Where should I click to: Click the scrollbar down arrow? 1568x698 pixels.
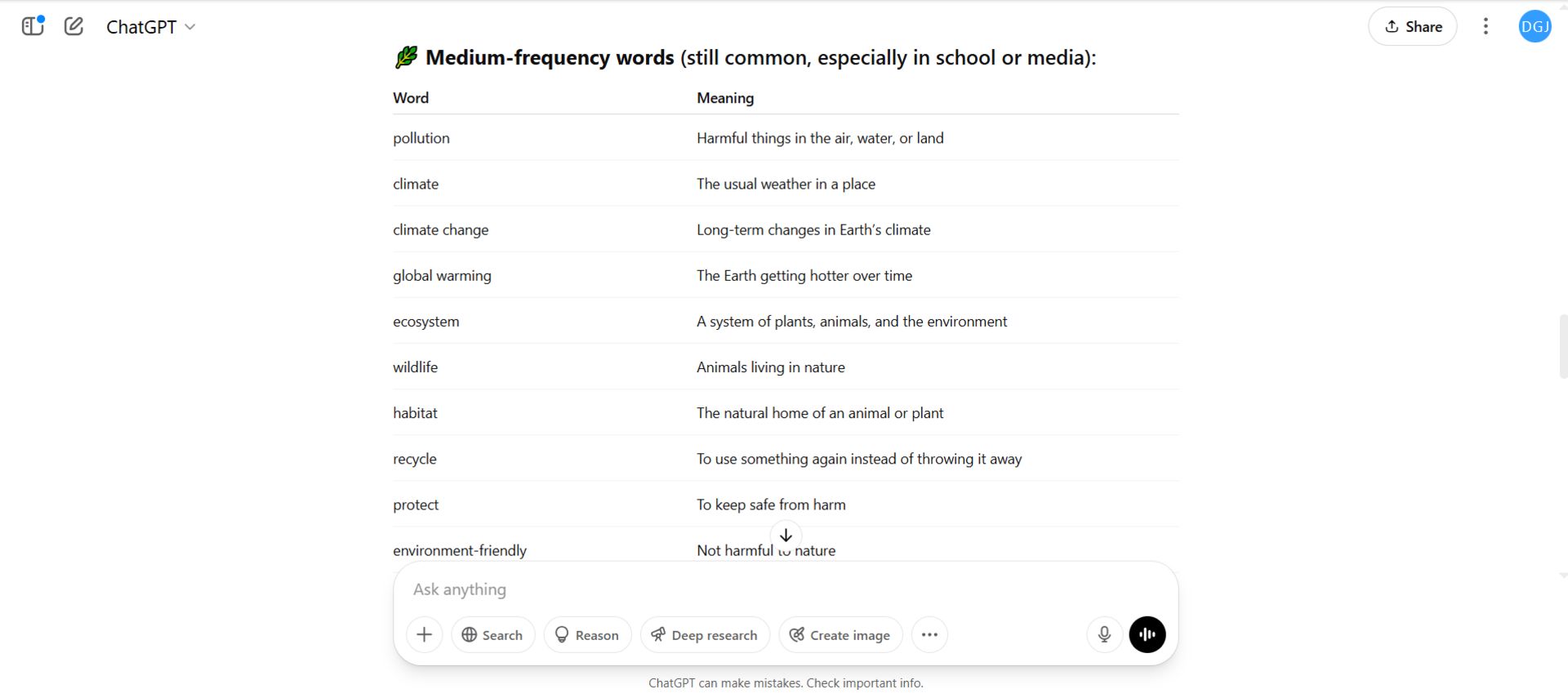[x=1563, y=576]
